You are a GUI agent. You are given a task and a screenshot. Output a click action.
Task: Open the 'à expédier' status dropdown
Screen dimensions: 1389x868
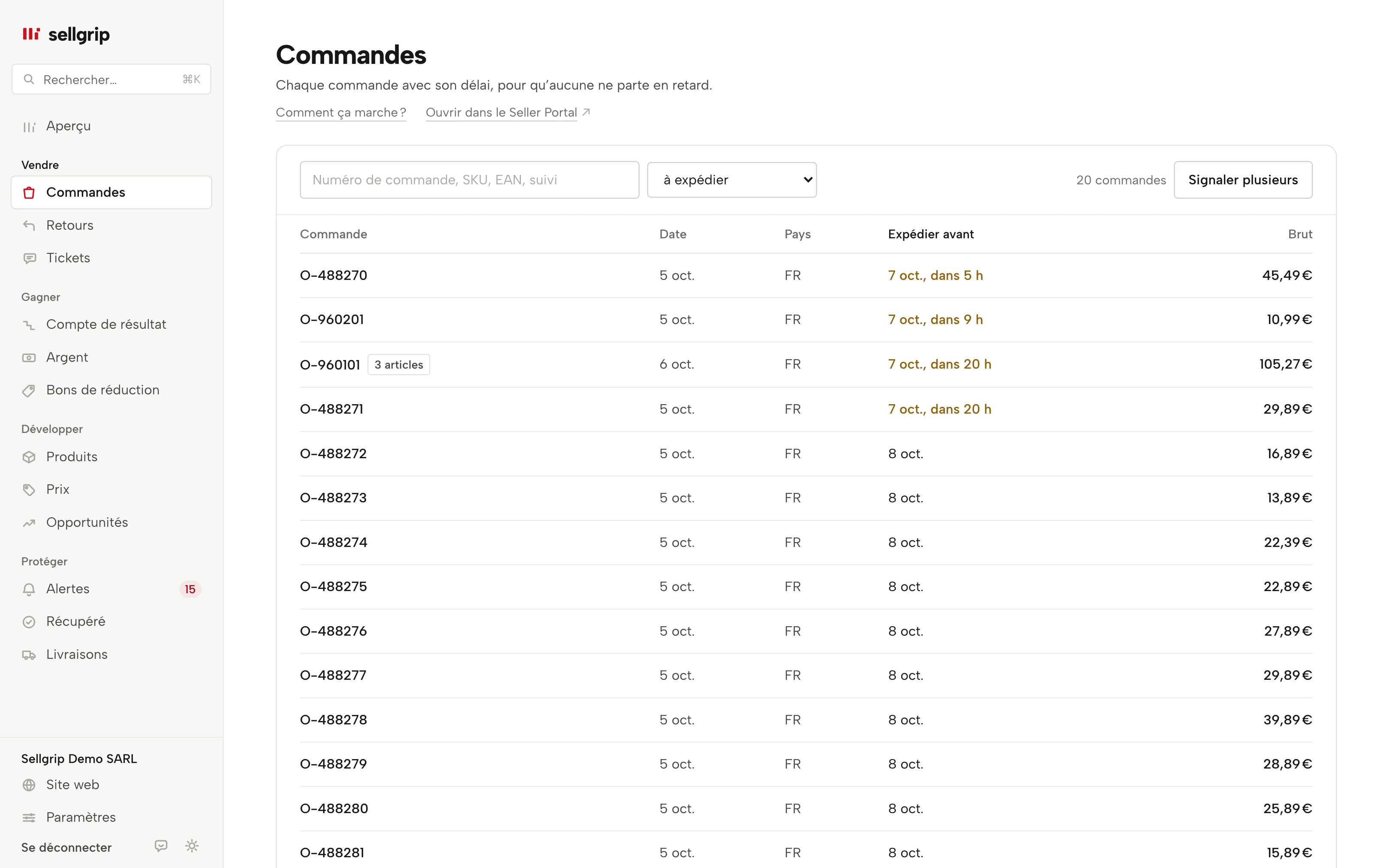732,180
